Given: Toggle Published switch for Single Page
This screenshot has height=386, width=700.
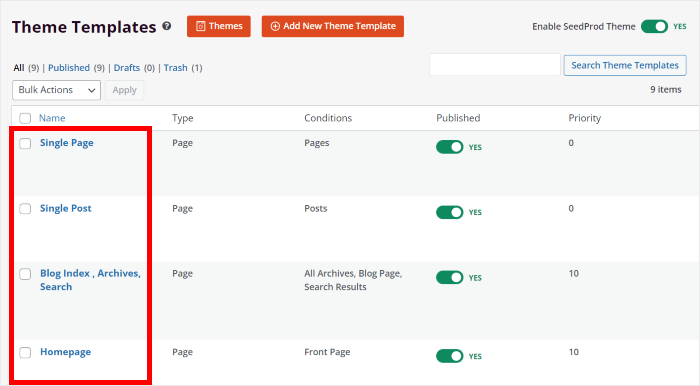Looking at the screenshot, I should point(450,147).
